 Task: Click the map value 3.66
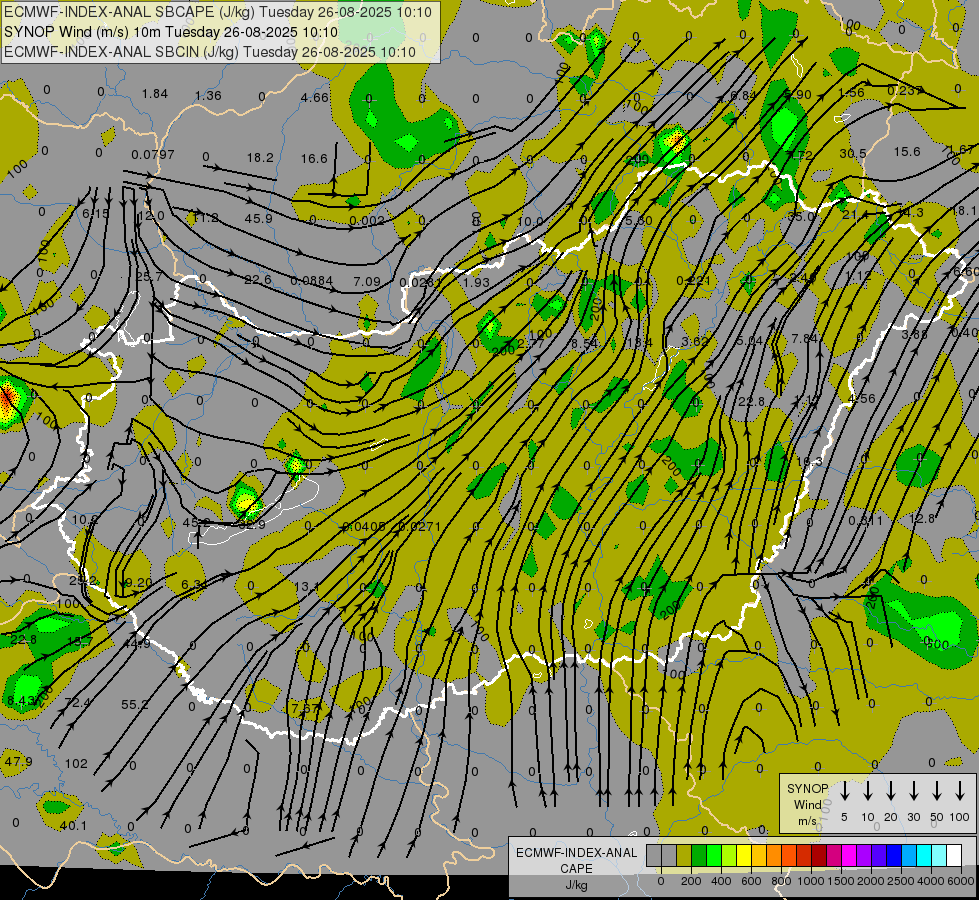pos(915,334)
